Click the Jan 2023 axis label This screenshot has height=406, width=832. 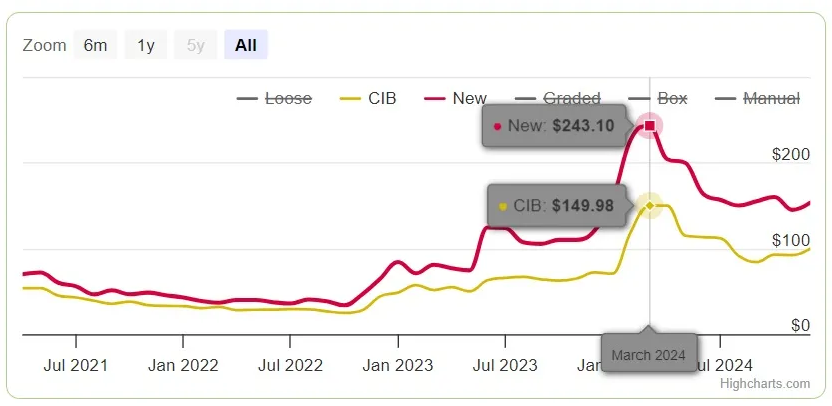(398, 365)
